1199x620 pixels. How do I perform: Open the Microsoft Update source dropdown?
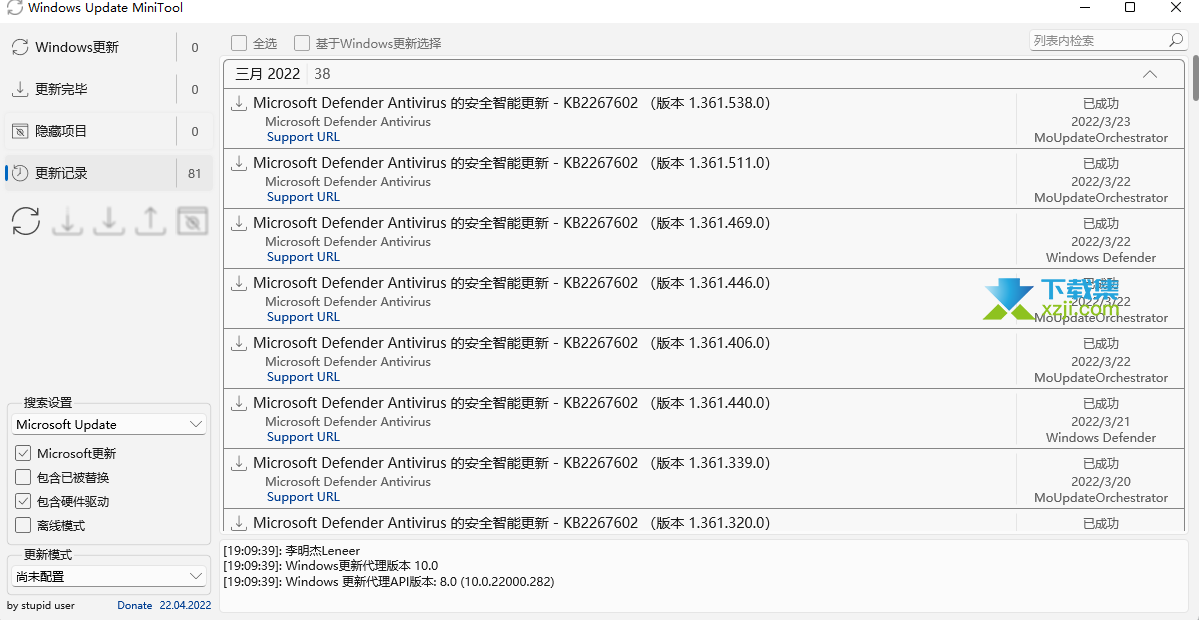click(110, 425)
